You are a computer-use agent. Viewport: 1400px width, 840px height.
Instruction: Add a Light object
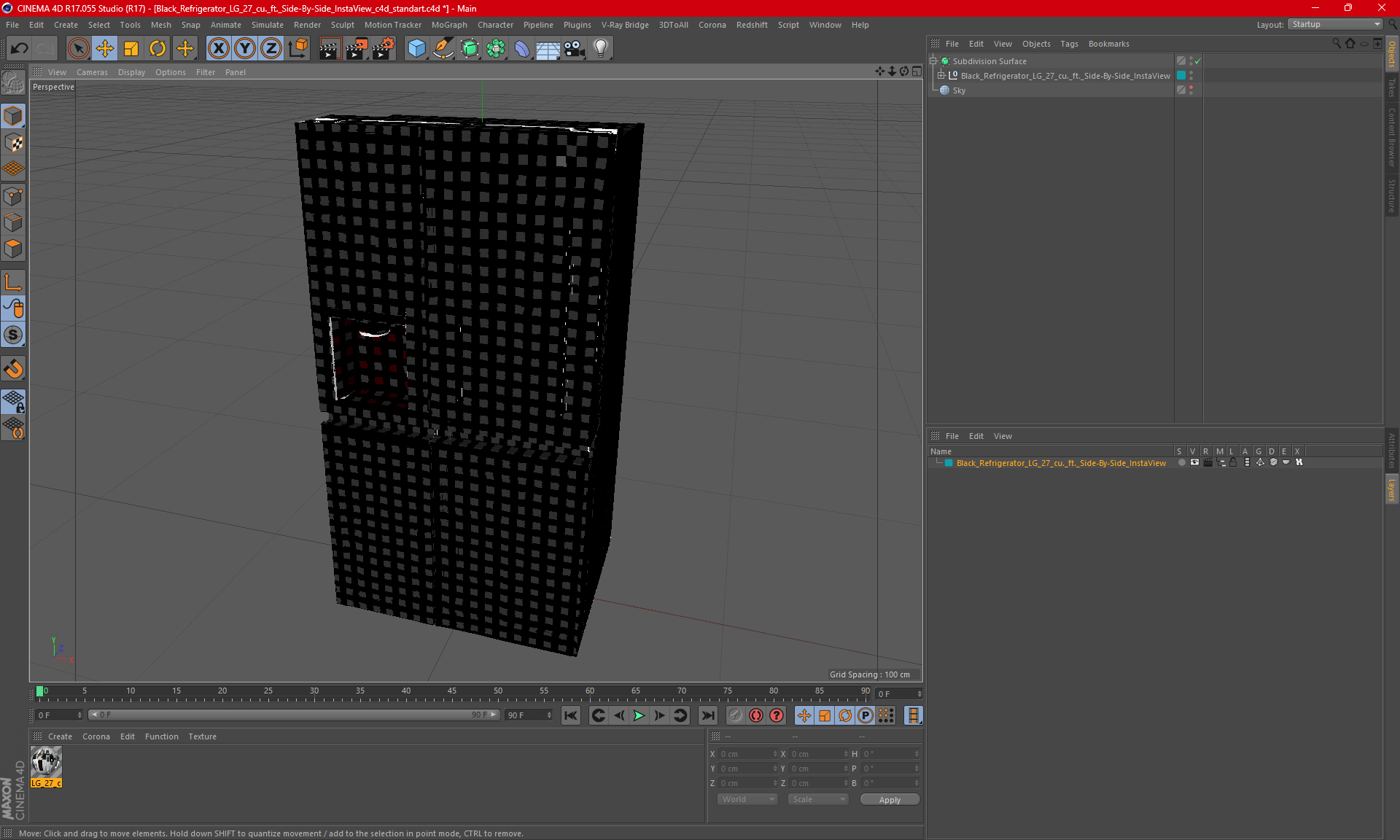601,48
